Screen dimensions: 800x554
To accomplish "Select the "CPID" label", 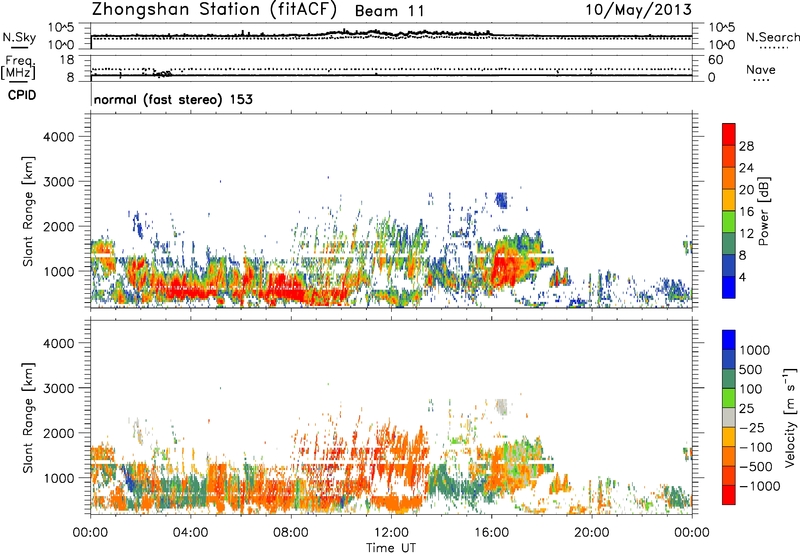I will click(22, 95).
